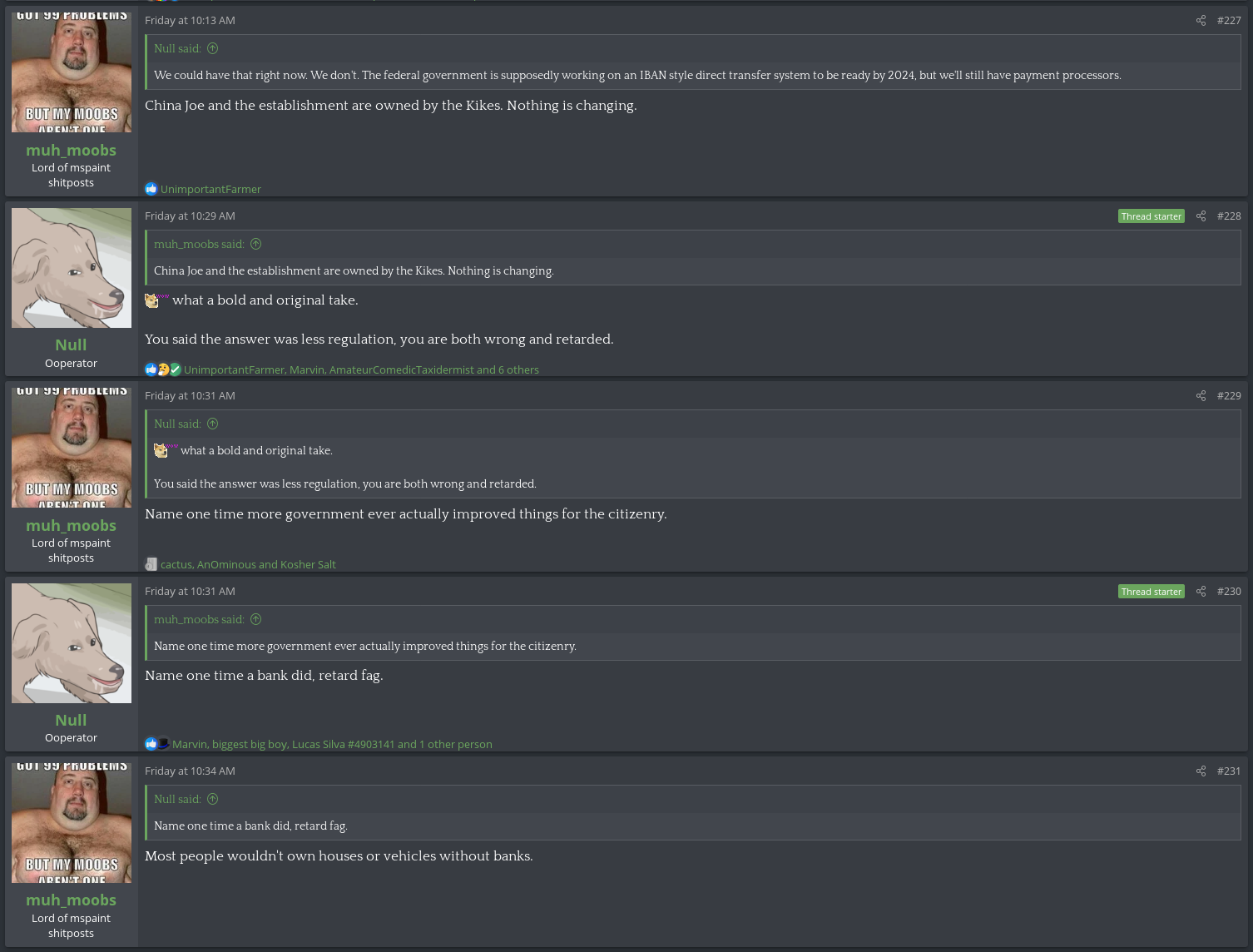Click muh_moobs avatar in post #231
Image resolution: width=1253 pixels, height=952 pixels.
[72, 823]
